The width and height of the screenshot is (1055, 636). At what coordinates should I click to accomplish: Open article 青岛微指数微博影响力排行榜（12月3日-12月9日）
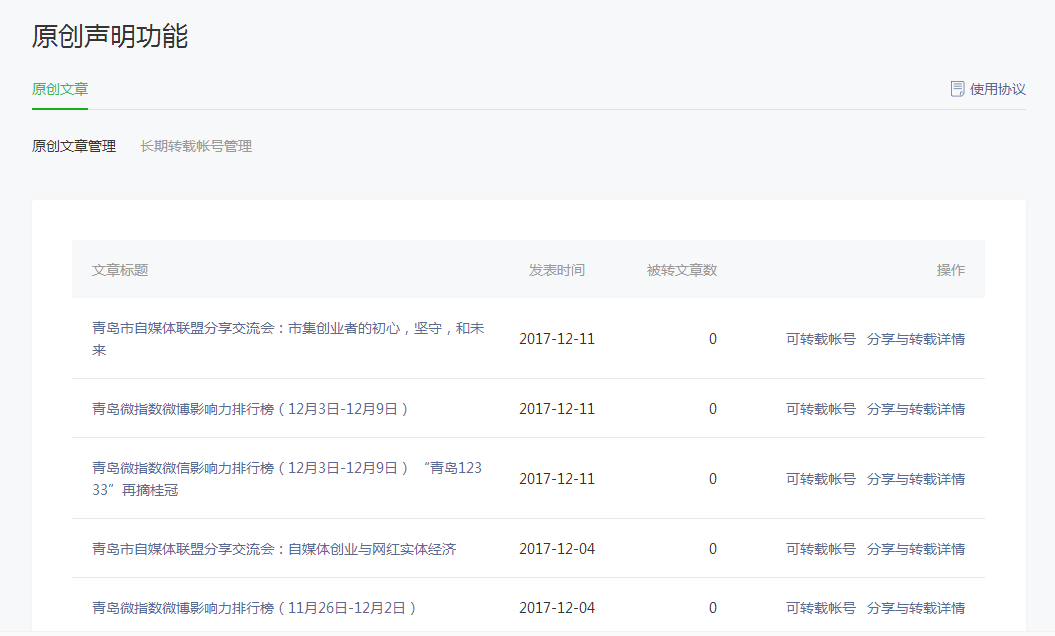(x=250, y=409)
